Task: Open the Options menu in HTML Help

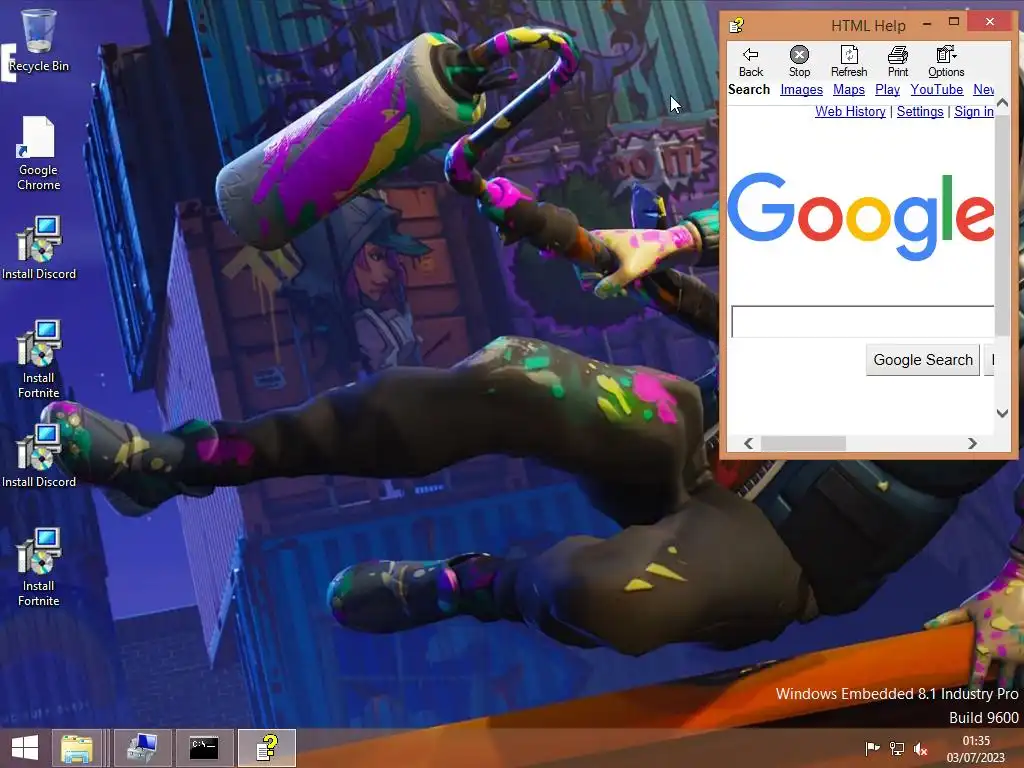Action: [x=946, y=62]
